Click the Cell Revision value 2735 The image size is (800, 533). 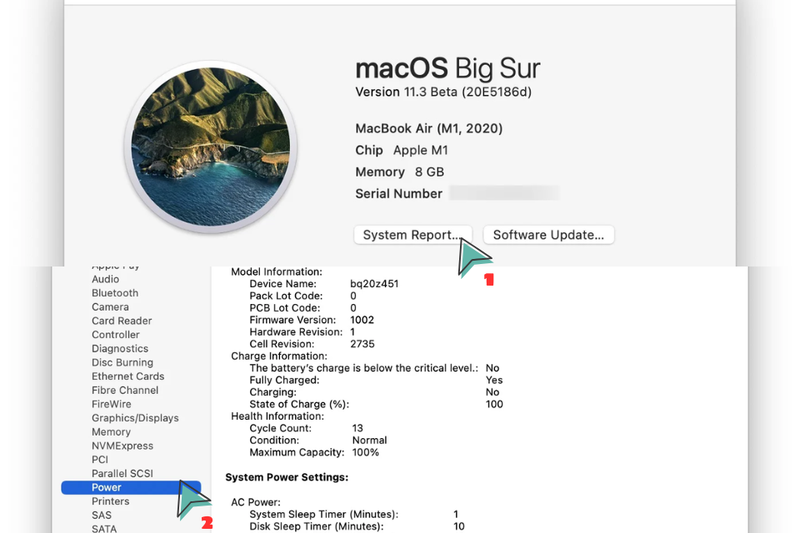[x=362, y=344]
